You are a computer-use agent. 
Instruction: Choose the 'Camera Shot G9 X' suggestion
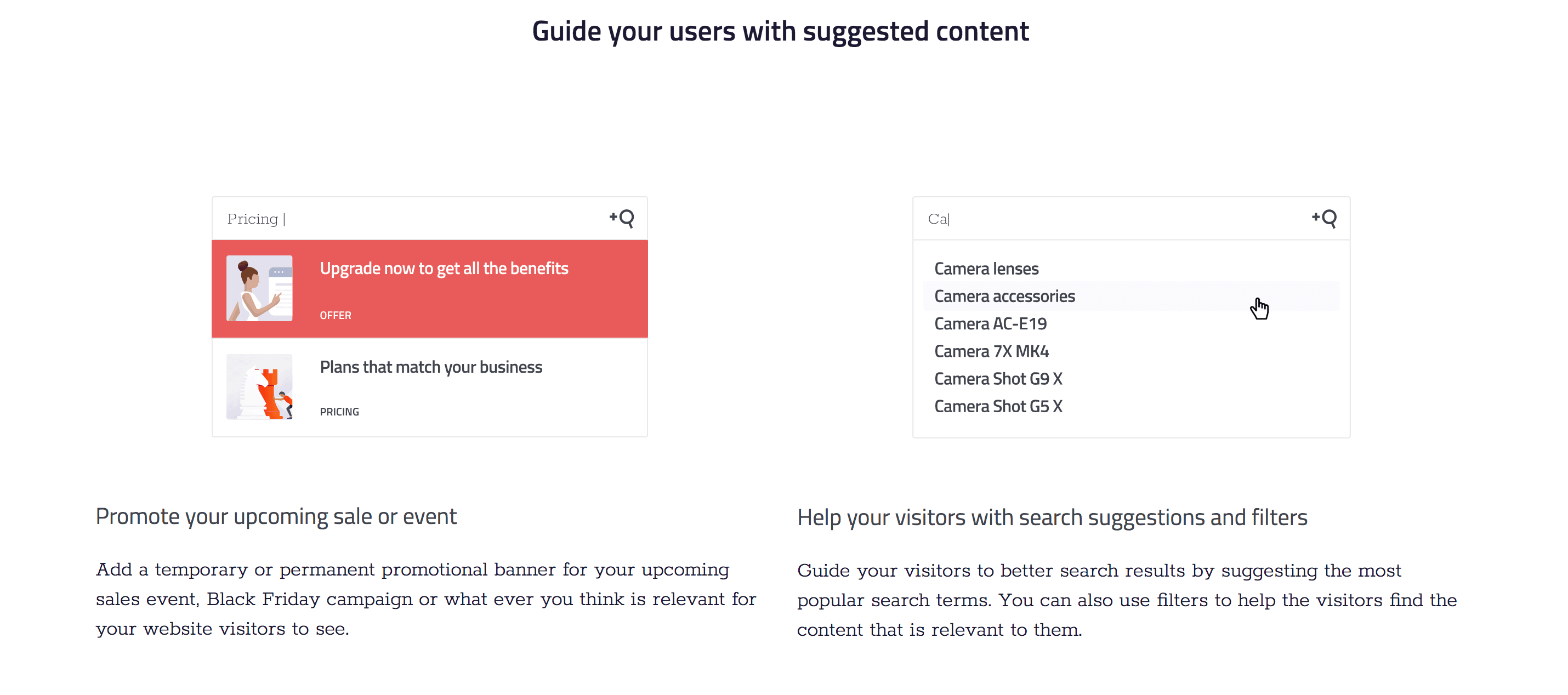click(x=998, y=379)
